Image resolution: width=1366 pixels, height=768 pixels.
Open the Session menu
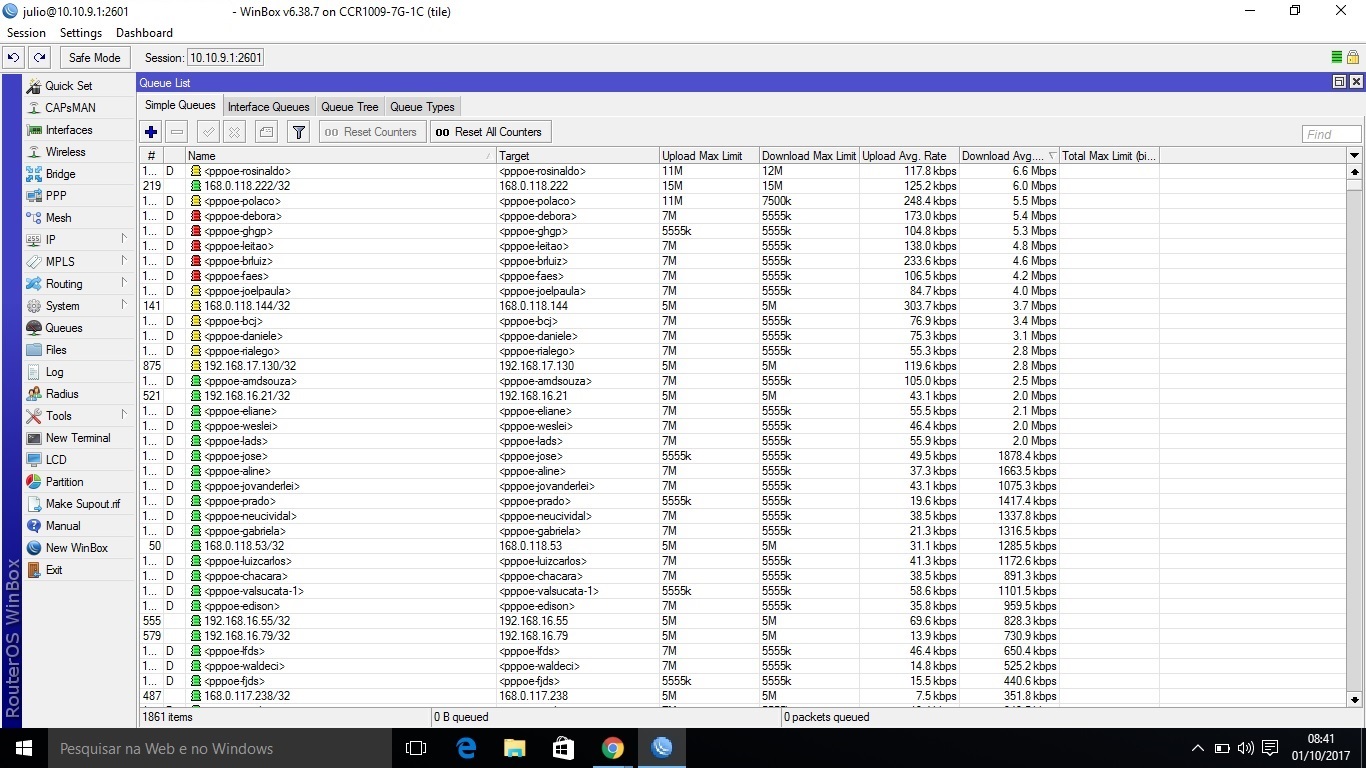[x=26, y=33]
